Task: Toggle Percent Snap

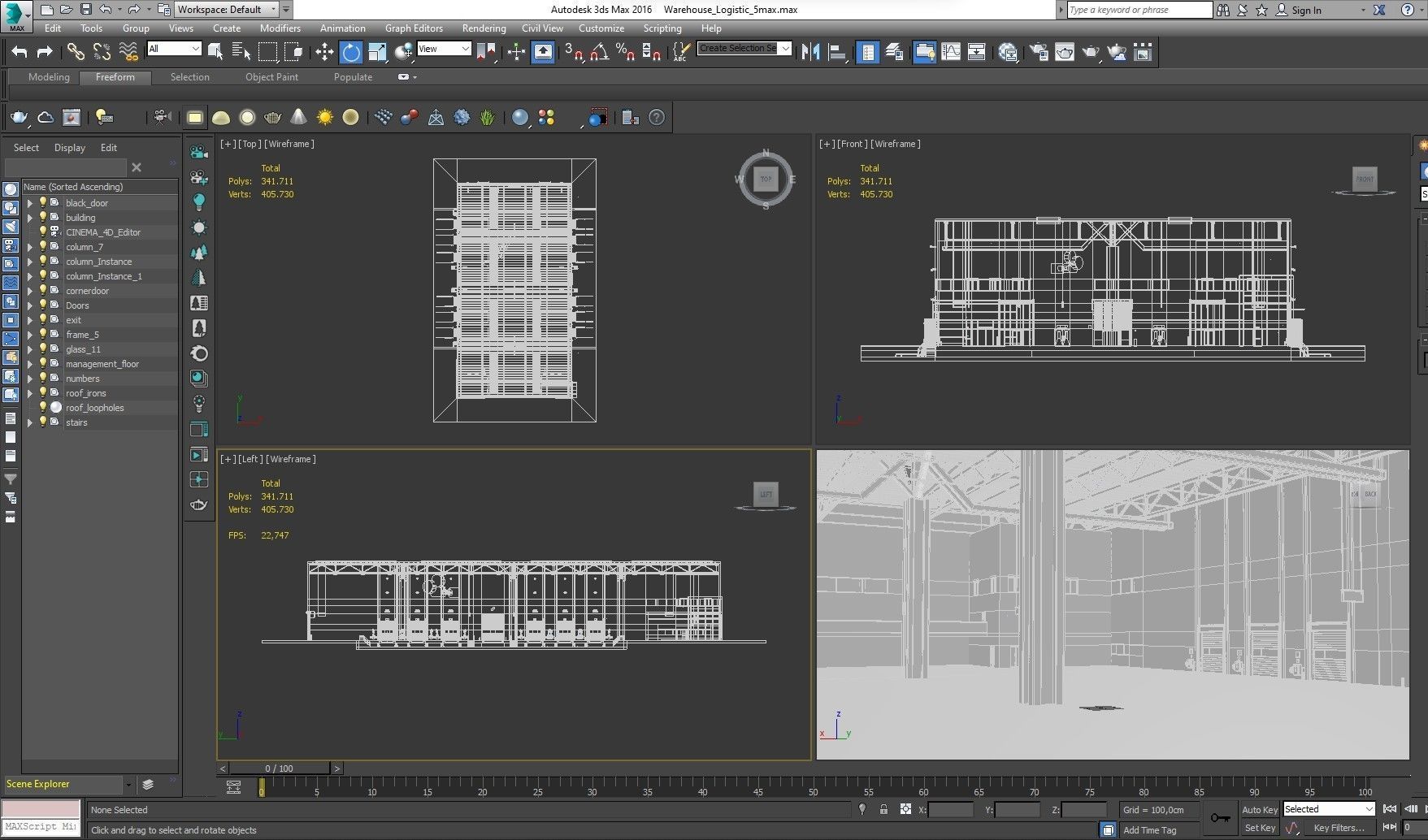Action: 625,52
